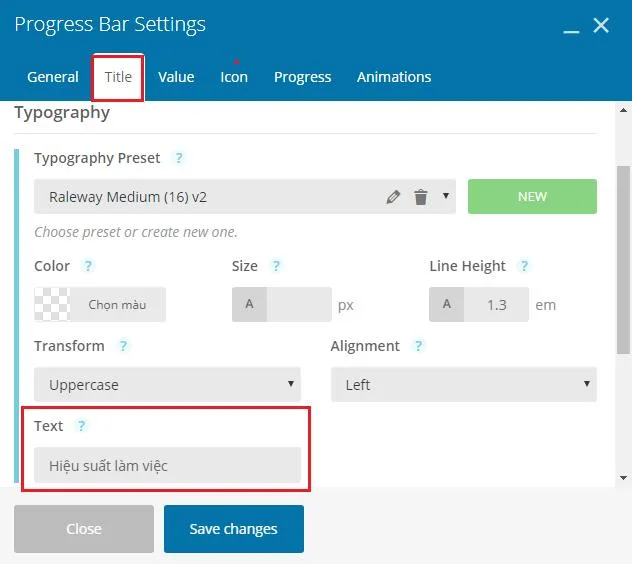
Task: Open help icon next to Line Height
Action: pos(524,266)
